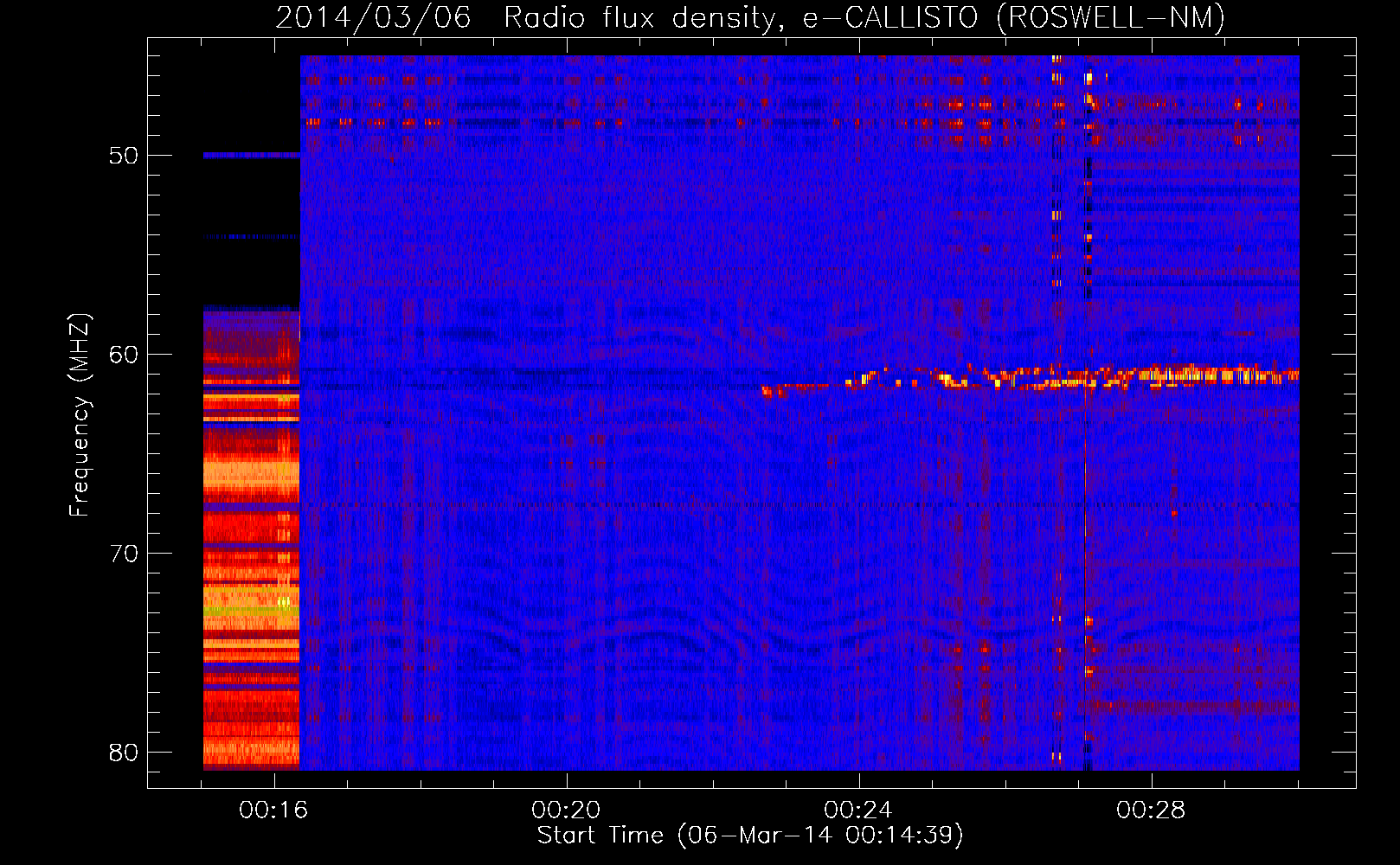Click the 'Frequency (MHZ)' axis label
This screenshot has width=1400, height=865.
80,416
